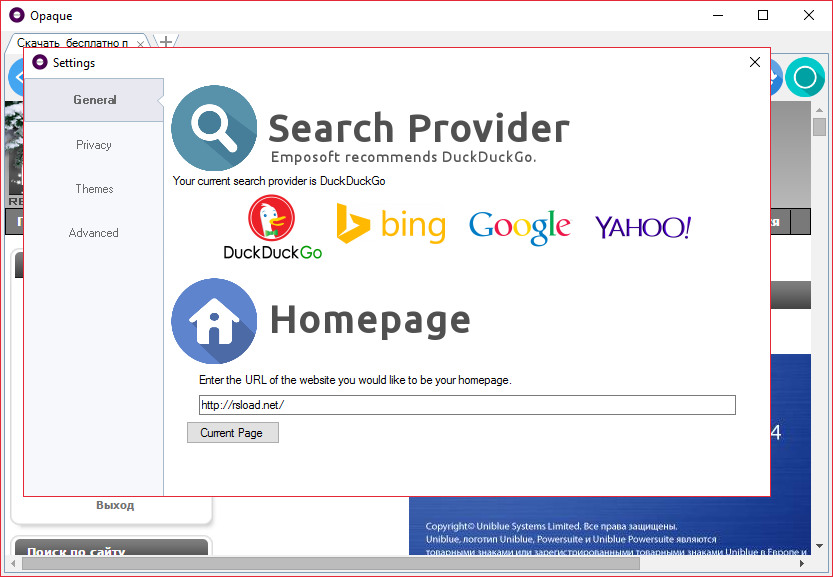Minimize the Opaque browser window
The width and height of the screenshot is (833, 577).
pyautogui.click(x=718, y=15)
